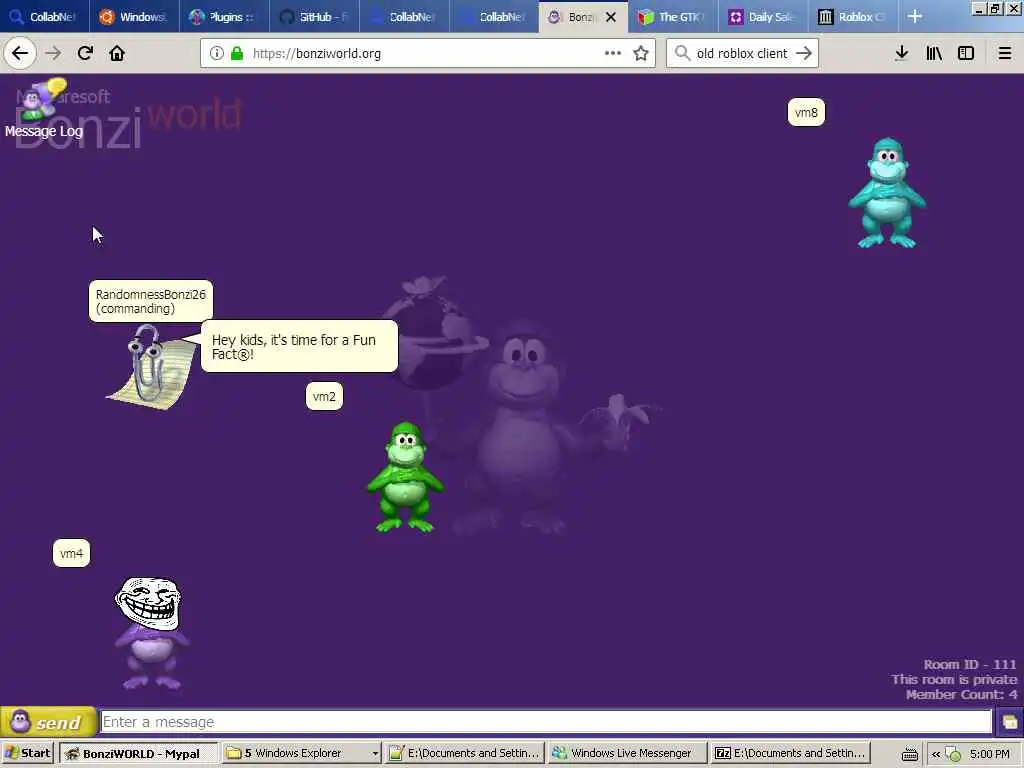Screen dimensions: 1024x768
Task: Open the Notepad E:\Documents taskbar item
Action: point(464,753)
